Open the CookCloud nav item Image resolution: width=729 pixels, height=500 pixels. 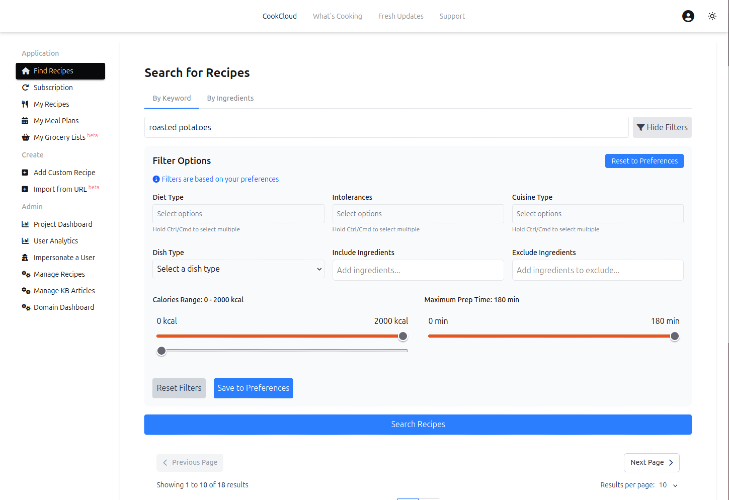(279, 16)
